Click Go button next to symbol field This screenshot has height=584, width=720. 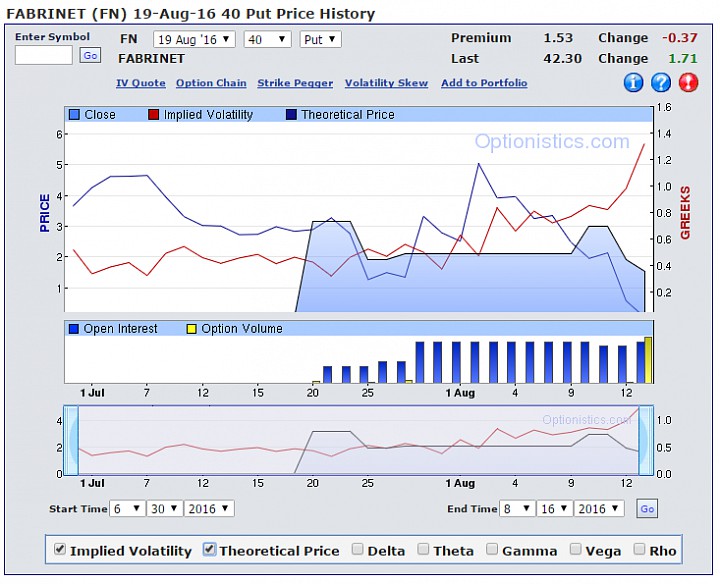(90, 56)
